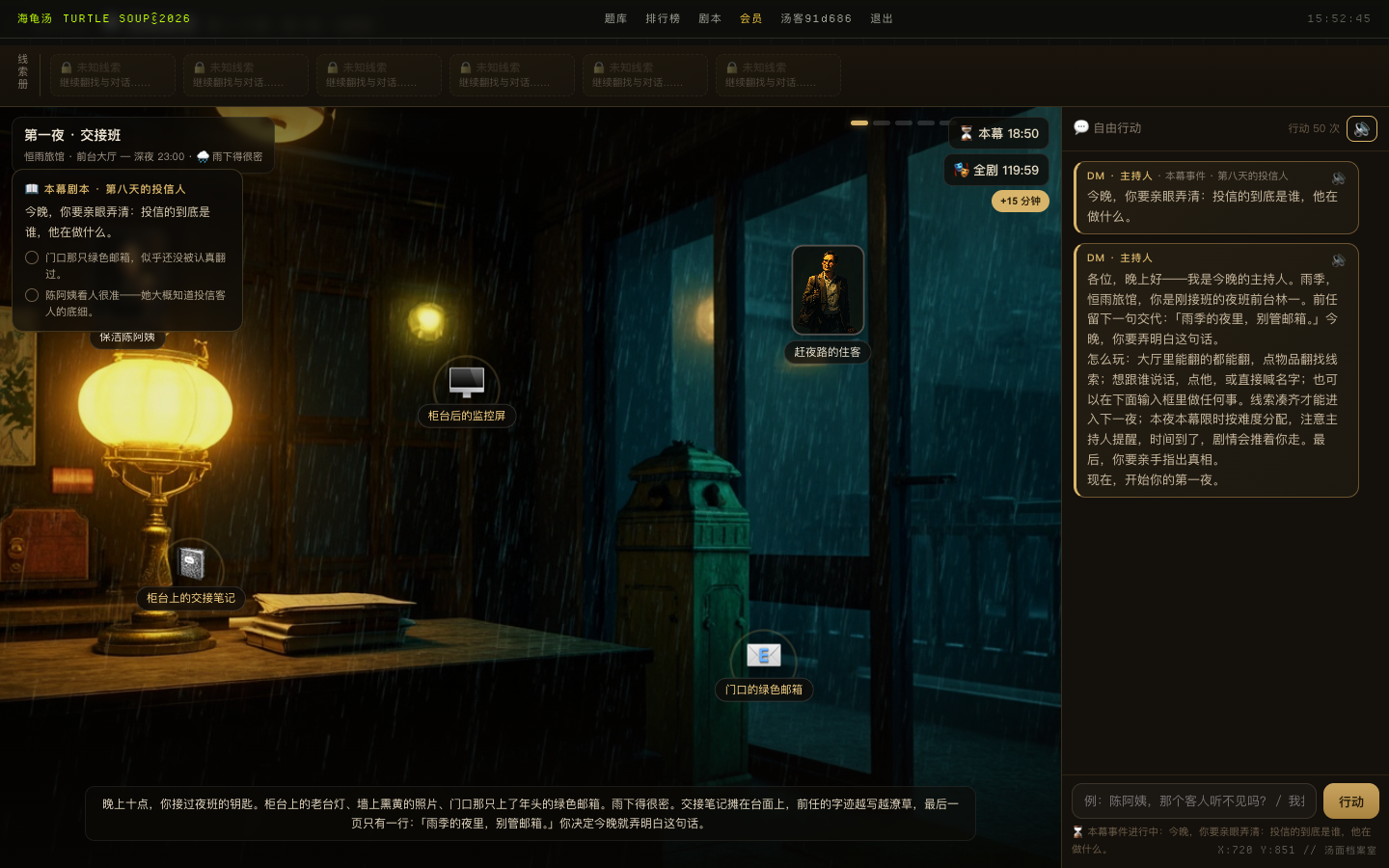The image size is (1389, 868).
Task: Open the 汤客91d686 user profile
Action: coord(816,18)
